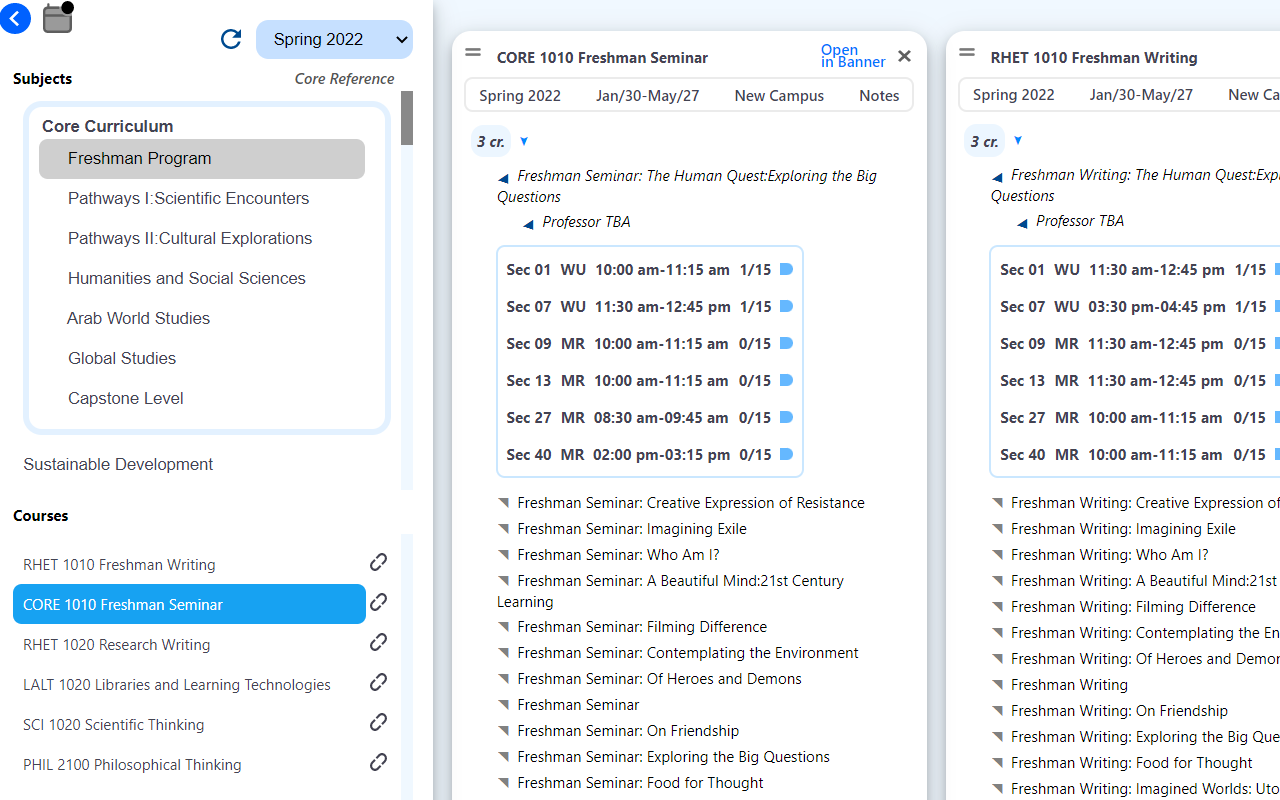The image size is (1280, 800).
Task: Open Core Reference link
Action: (344, 79)
